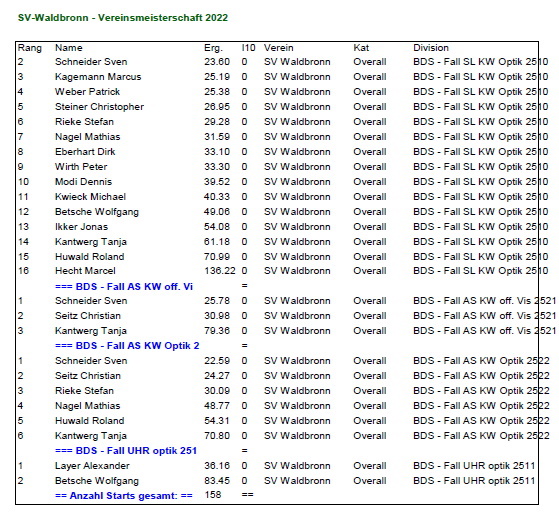Select the Erg. column header
Image resolution: width=559 pixels, height=515 pixels.
point(213,48)
